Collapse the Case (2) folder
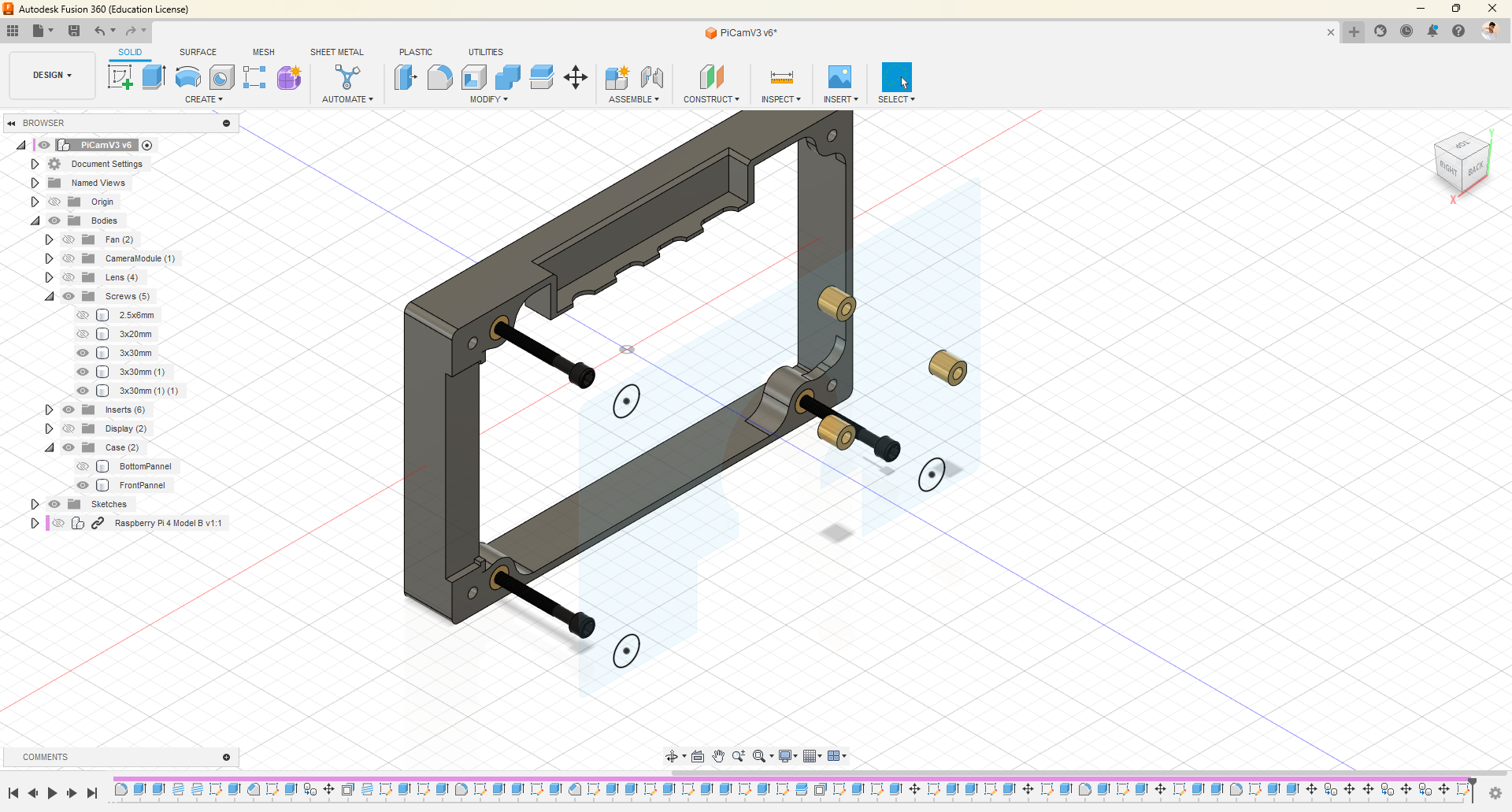This screenshot has width=1512, height=812. coord(49,447)
